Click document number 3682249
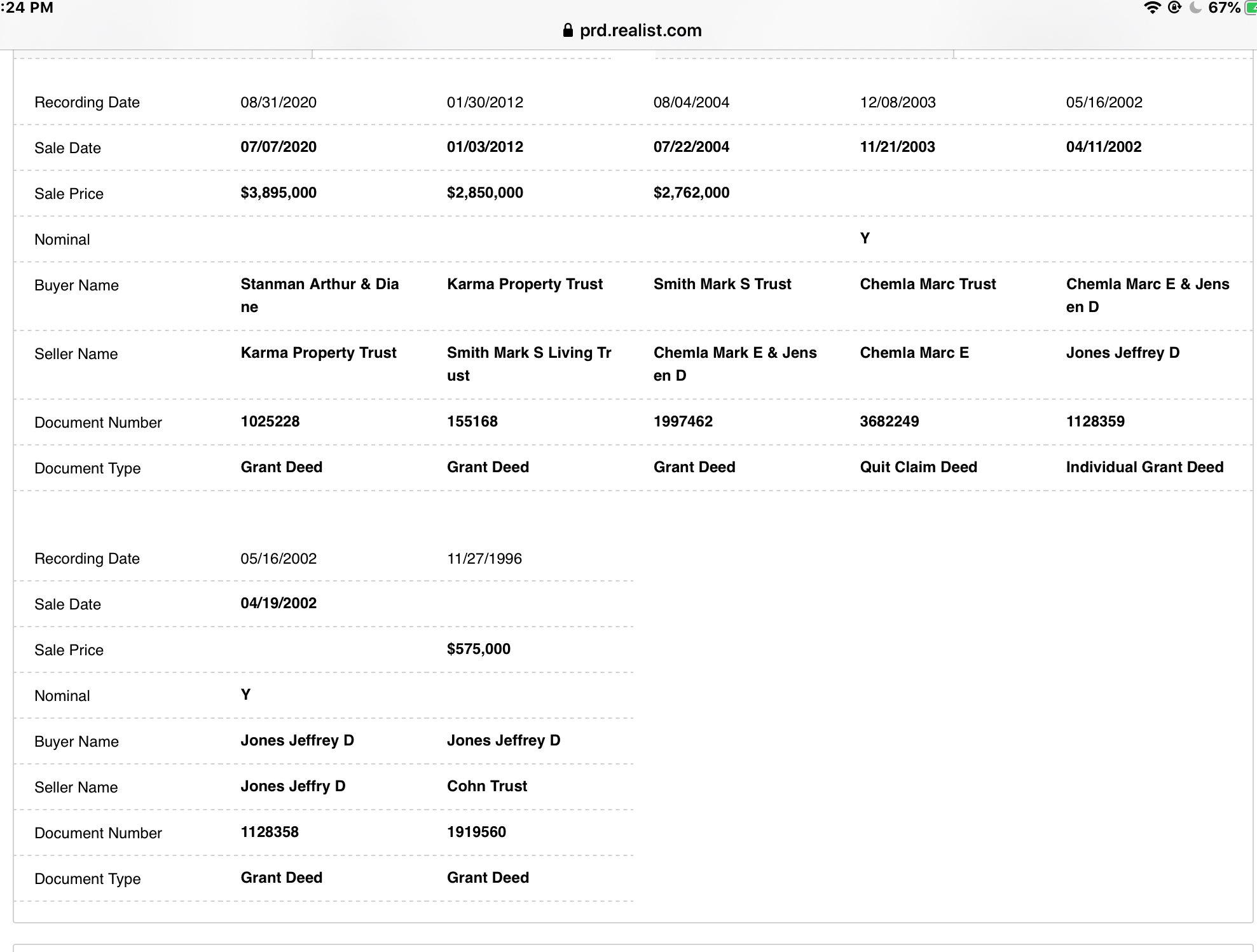Screen dimensions: 1257x952 pos(890,421)
